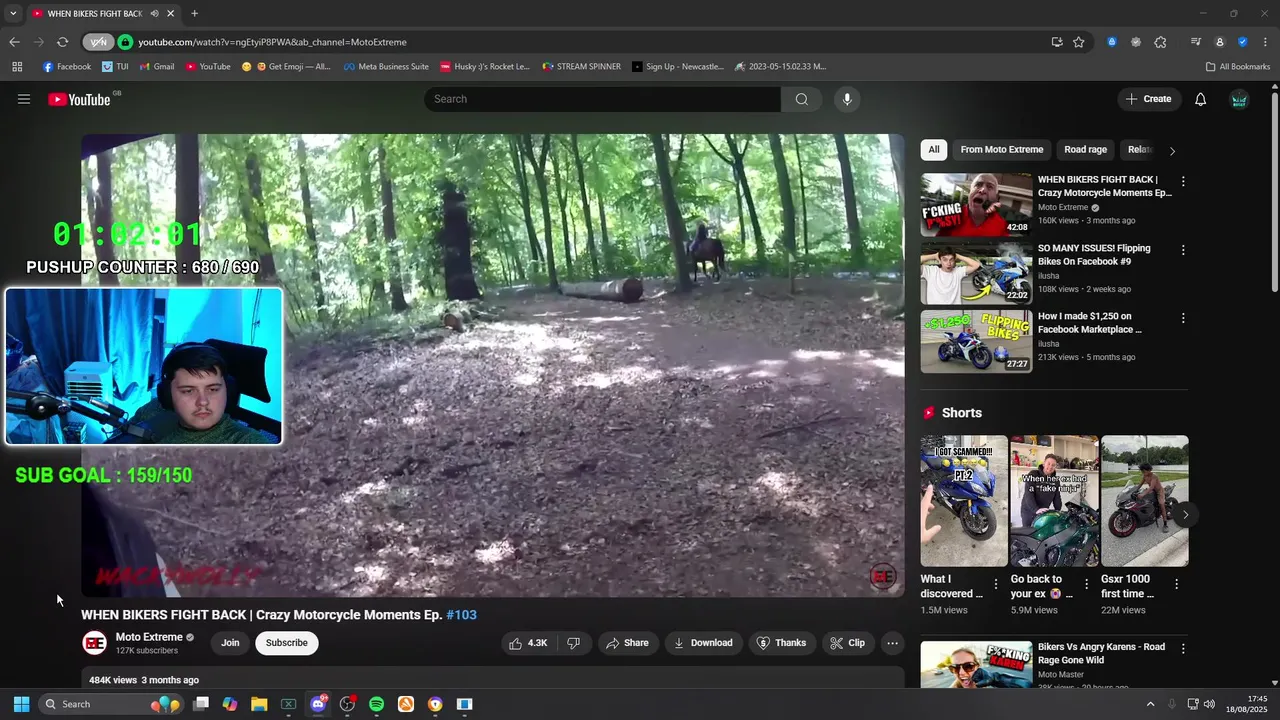Click the video player to pause
Screen dimensions: 1280x720
[x=492, y=365]
